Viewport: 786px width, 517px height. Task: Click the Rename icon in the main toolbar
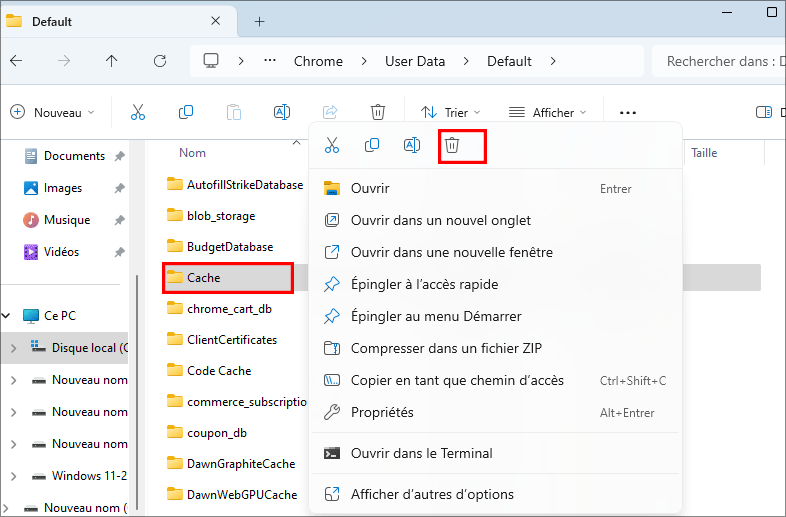pos(282,112)
